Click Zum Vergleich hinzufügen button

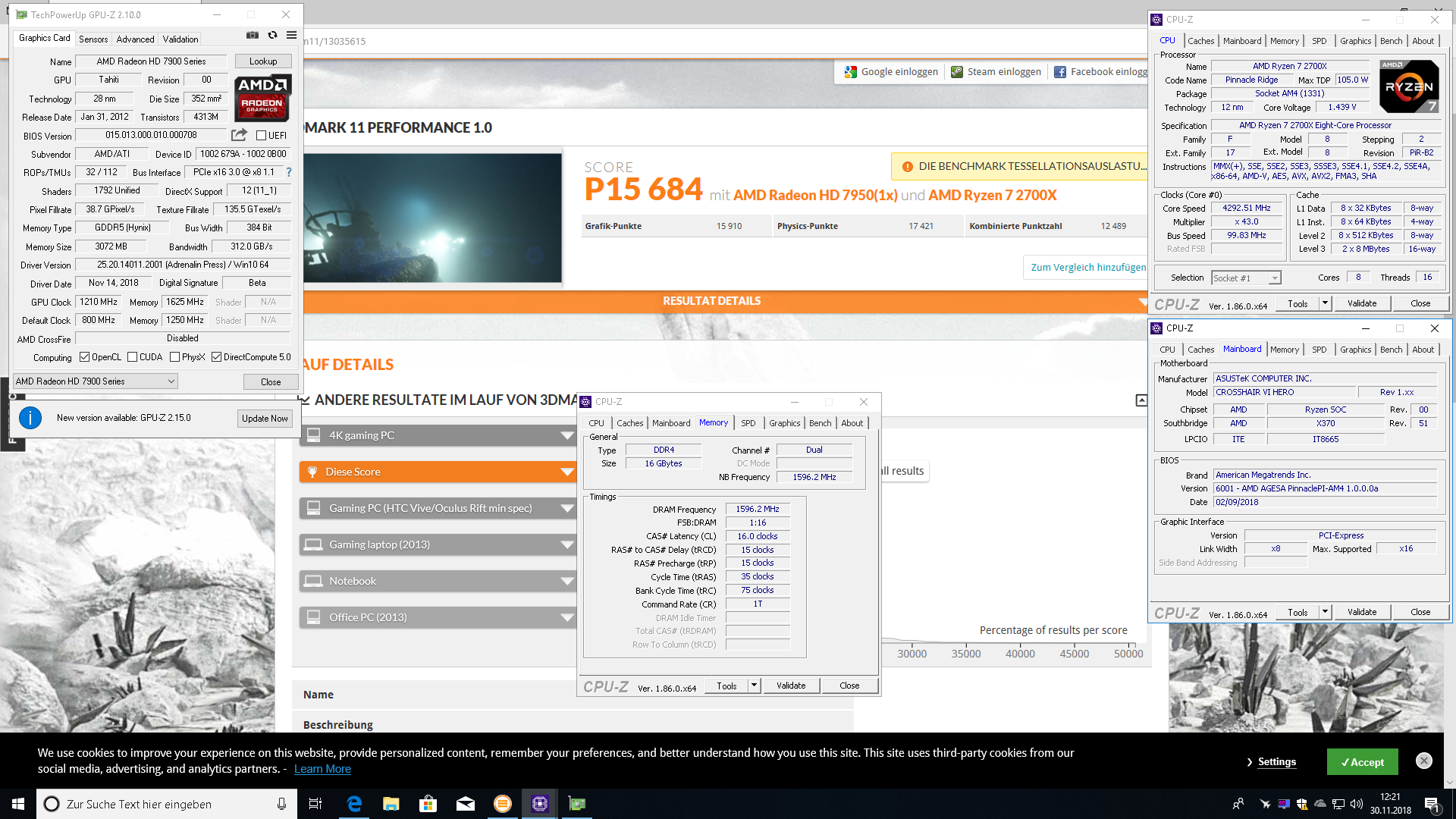[x=1087, y=267]
